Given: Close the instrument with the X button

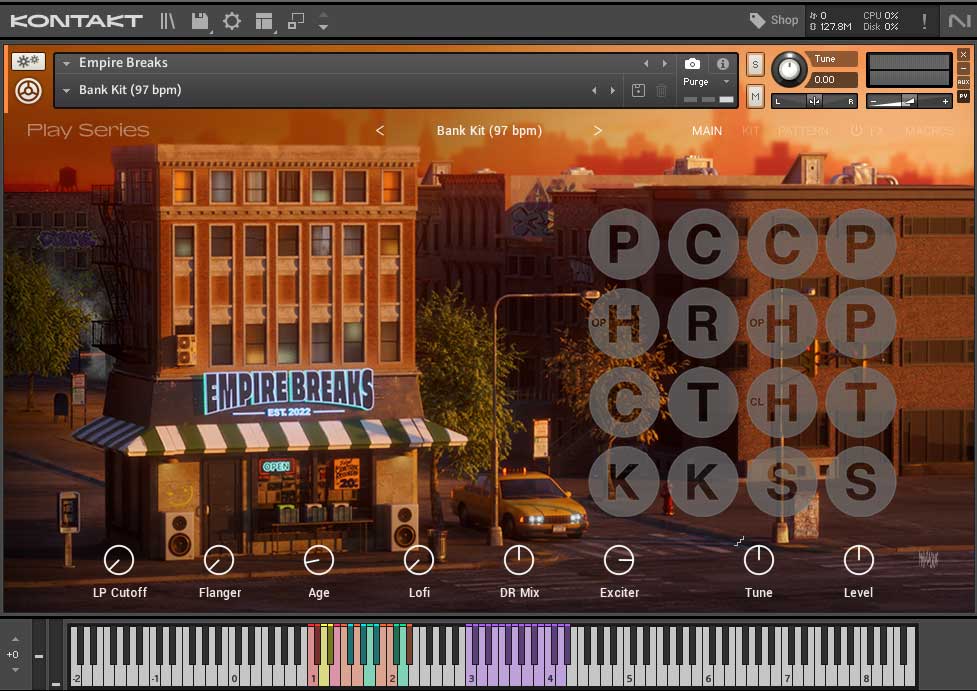Looking at the screenshot, I should tap(963, 54).
